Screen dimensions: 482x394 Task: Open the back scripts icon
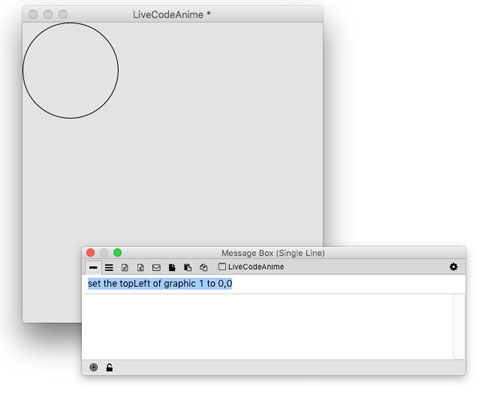188,267
